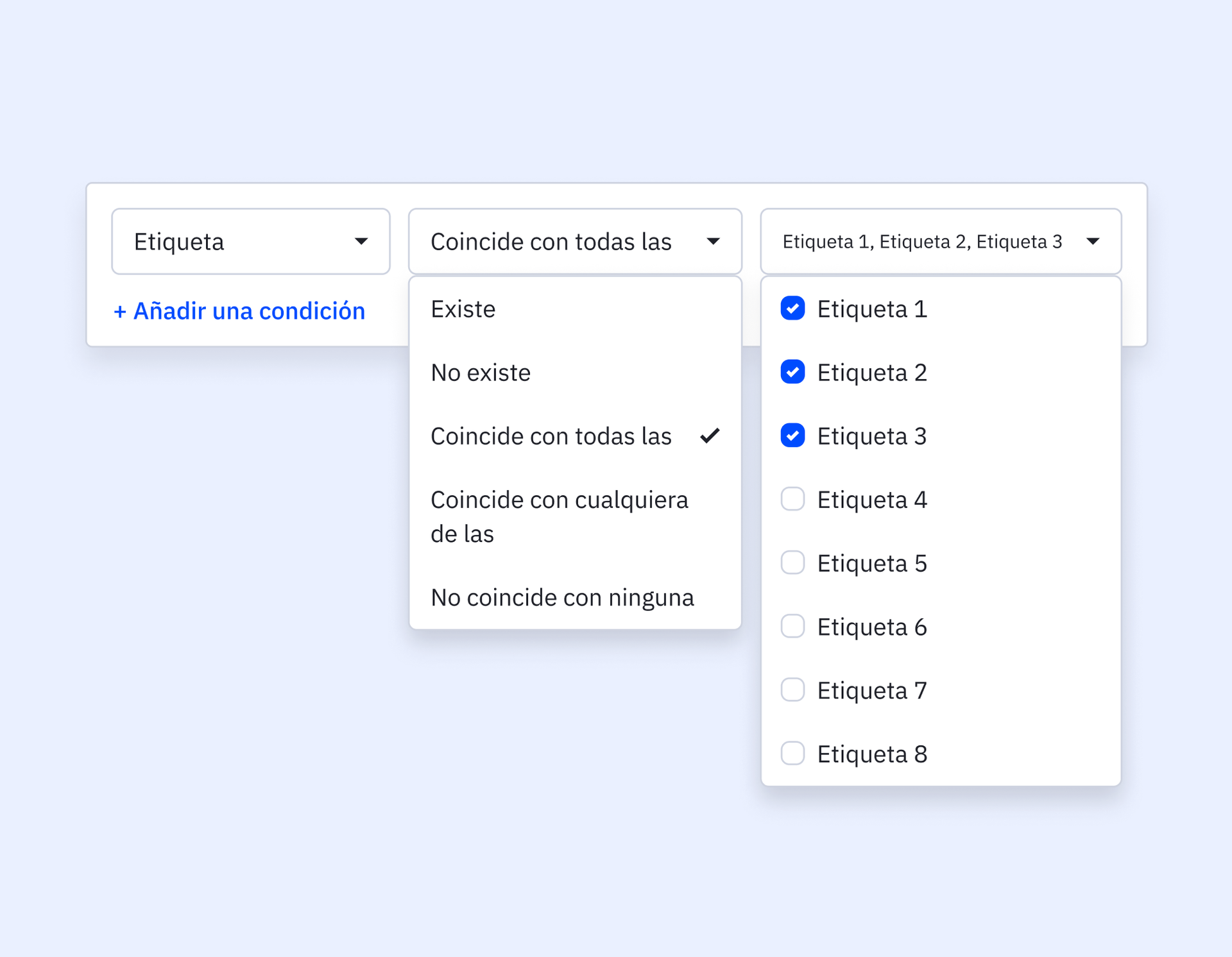This screenshot has width=1232, height=957.
Task: Click the '+ Añadir una condición' link
Action: (239, 311)
